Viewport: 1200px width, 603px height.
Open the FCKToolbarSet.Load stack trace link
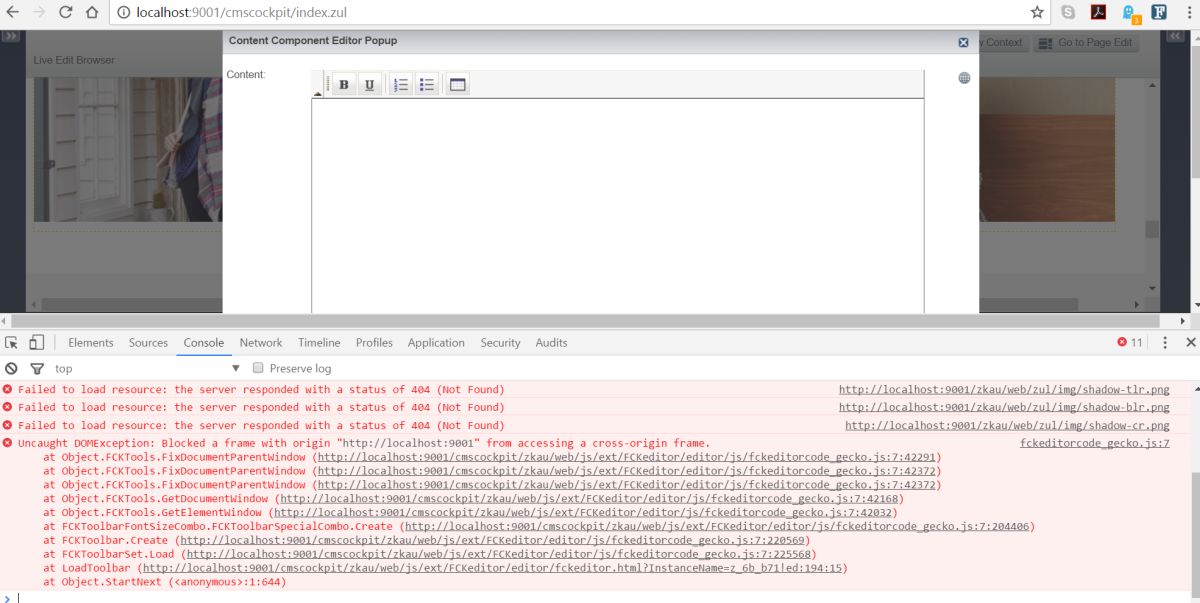498,554
